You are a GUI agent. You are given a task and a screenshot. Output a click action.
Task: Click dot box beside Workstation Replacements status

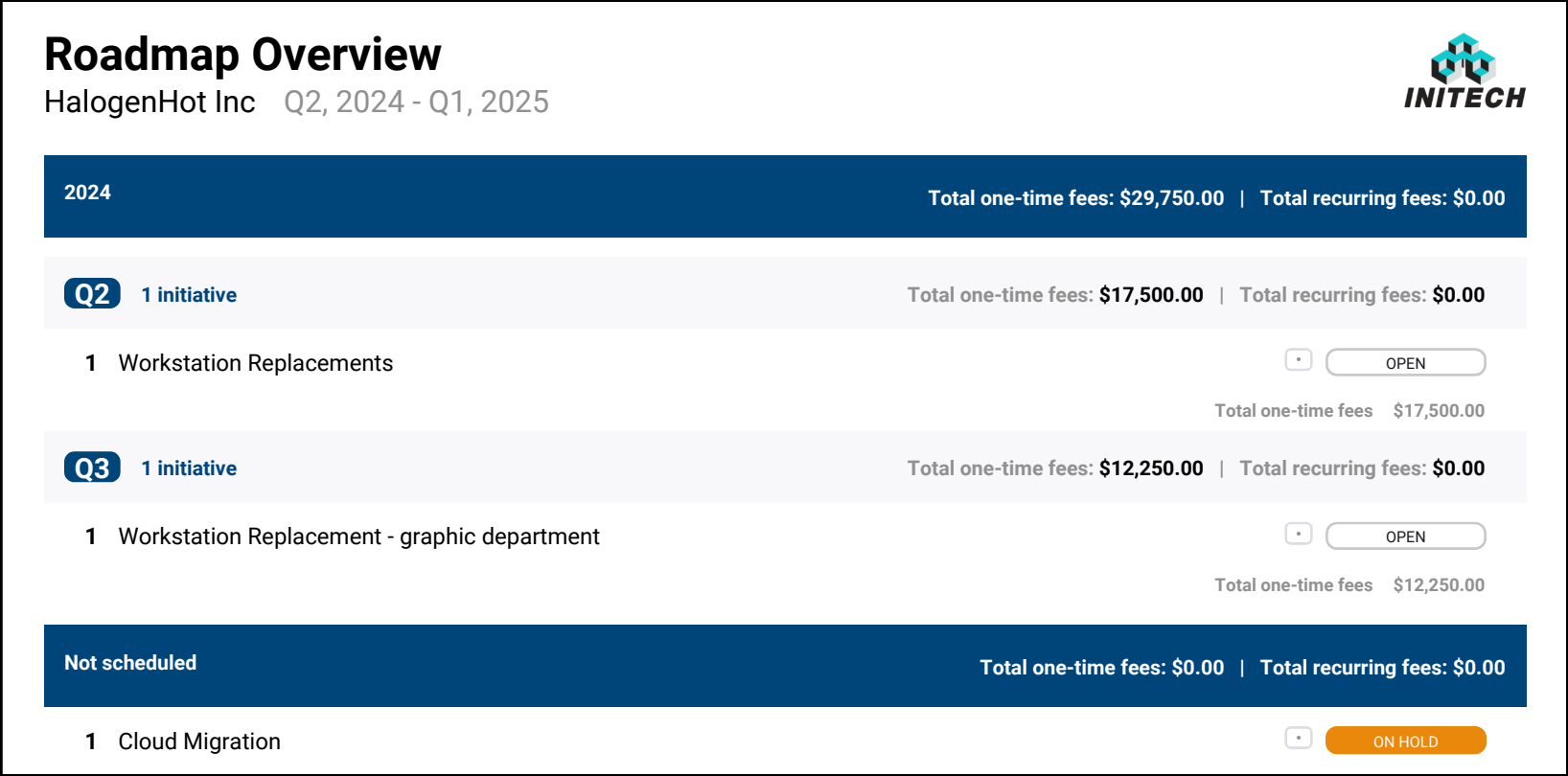[x=1299, y=360]
